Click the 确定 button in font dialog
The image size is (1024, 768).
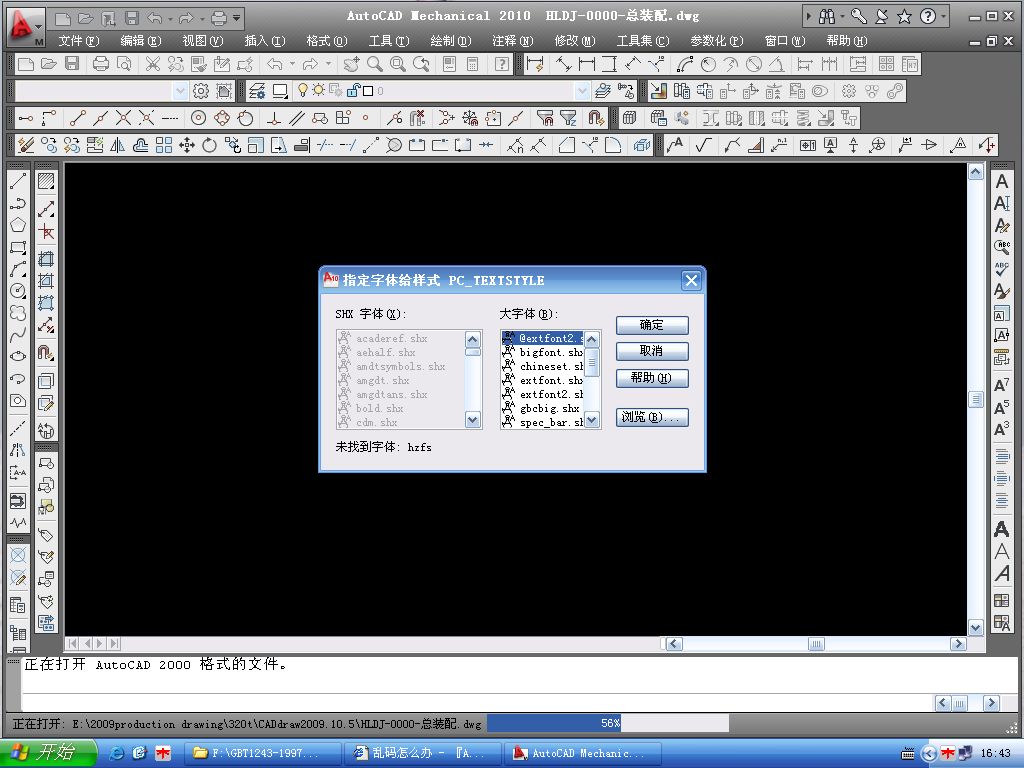[652, 325]
